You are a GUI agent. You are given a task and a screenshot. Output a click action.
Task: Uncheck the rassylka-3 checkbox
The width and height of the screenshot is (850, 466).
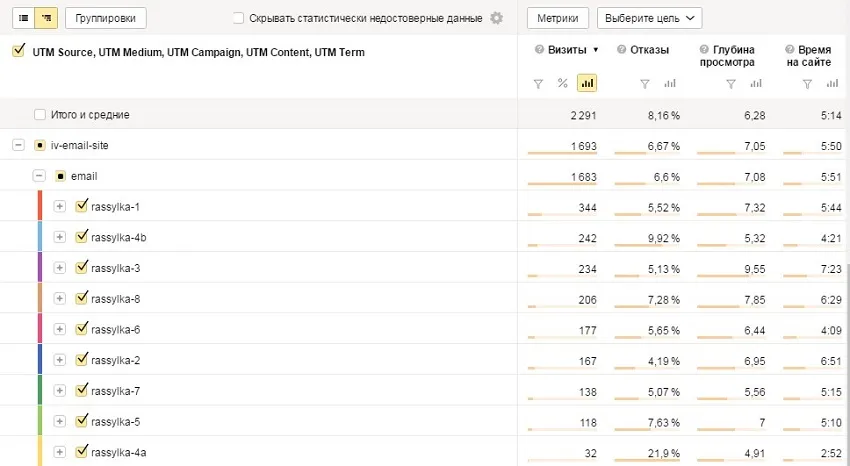point(82,268)
